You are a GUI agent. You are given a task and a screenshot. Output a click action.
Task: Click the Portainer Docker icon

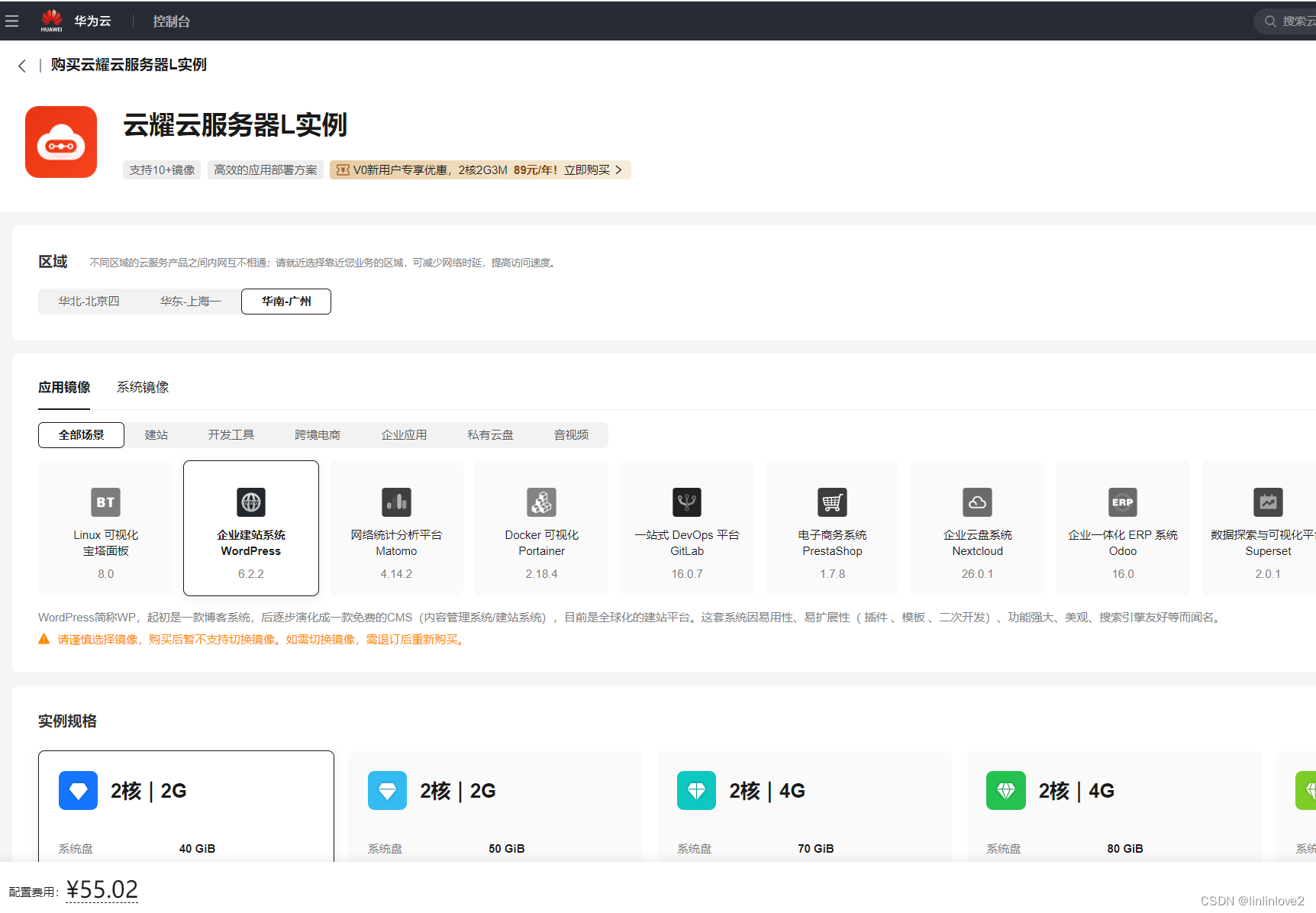pyautogui.click(x=542, y=502)
